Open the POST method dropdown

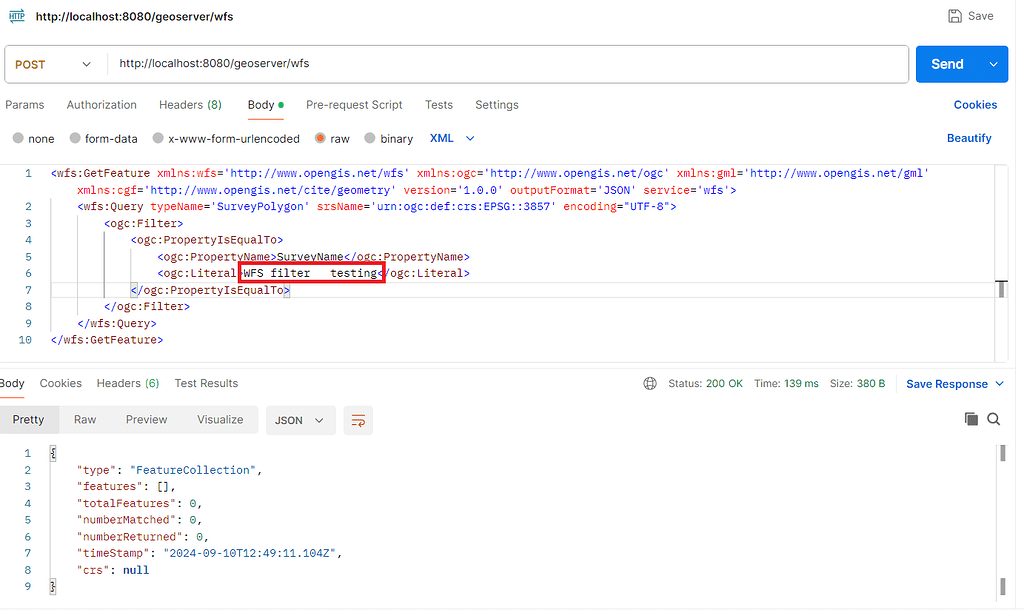53,63
